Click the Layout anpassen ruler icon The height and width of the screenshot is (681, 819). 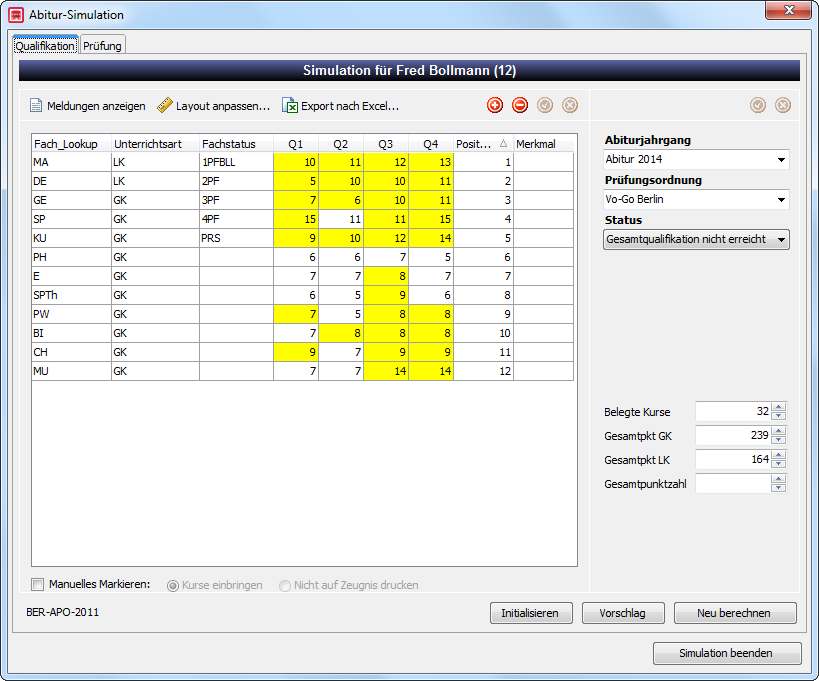(165, 105)
